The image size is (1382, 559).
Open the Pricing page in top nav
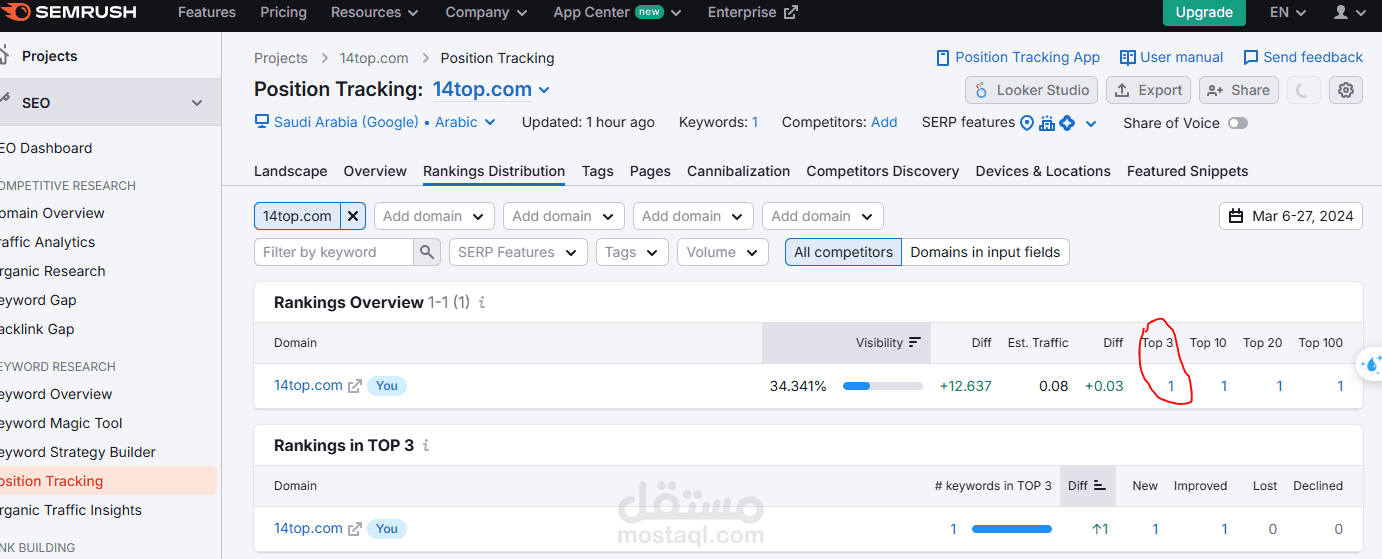pyautogui.click(x=284, y=13)
